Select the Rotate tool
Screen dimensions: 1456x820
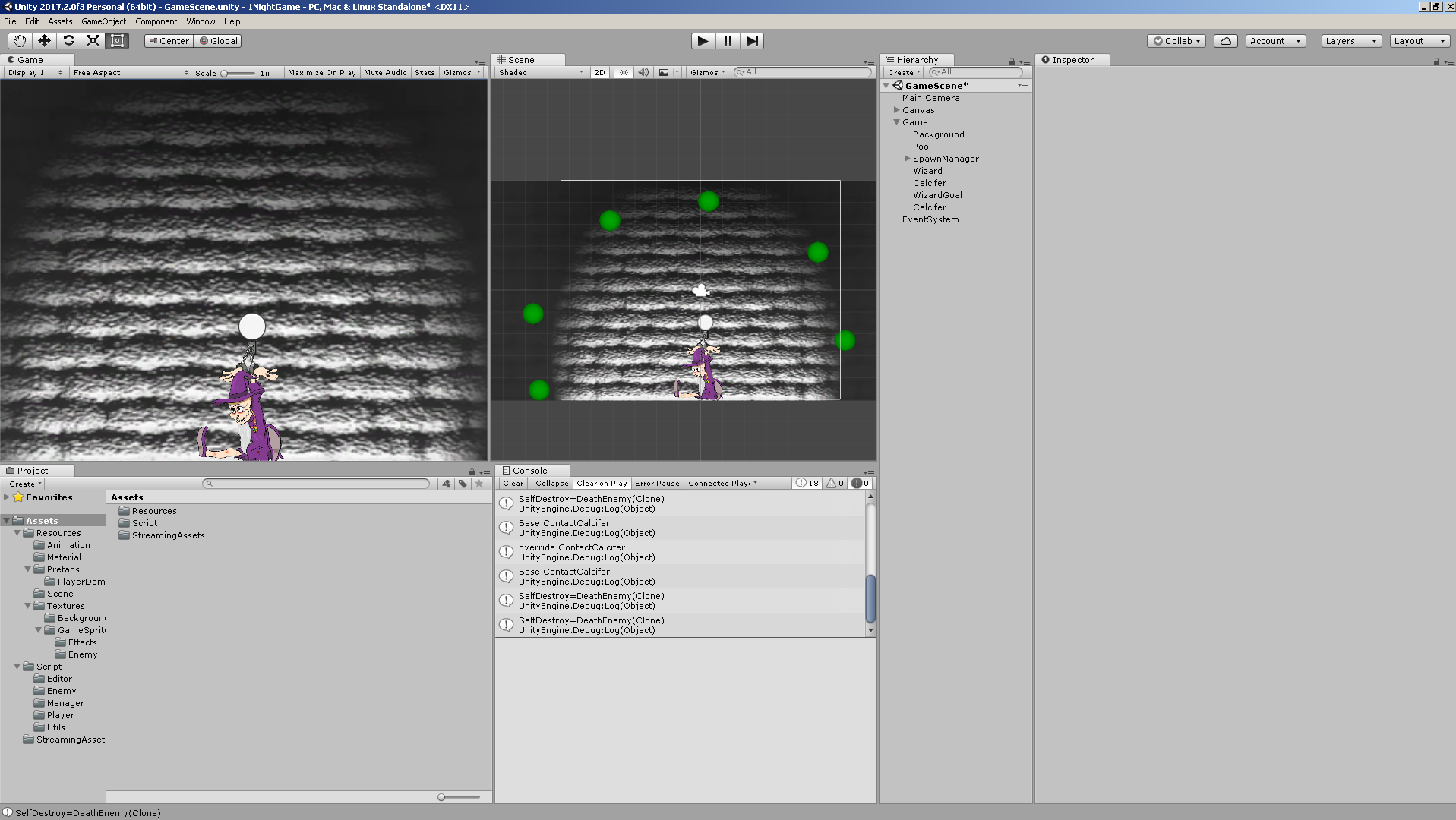pos(68,41)
